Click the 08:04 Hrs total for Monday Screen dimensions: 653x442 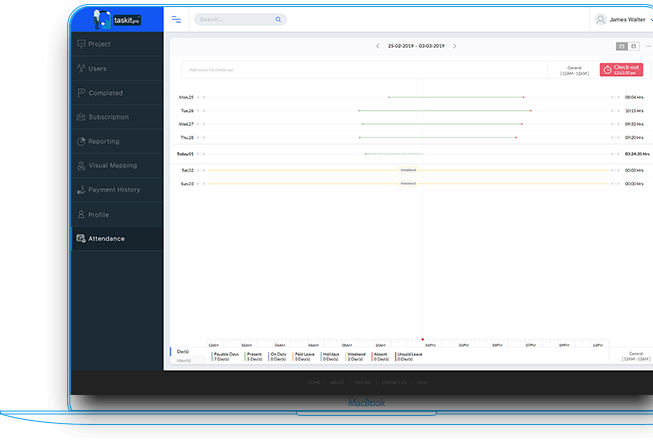point(634,97)
